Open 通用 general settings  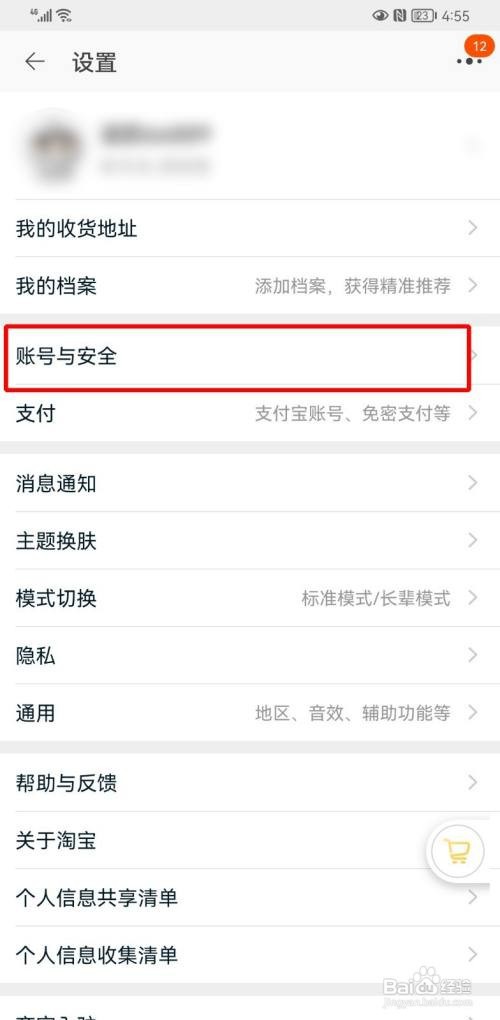tap(250, 712)
